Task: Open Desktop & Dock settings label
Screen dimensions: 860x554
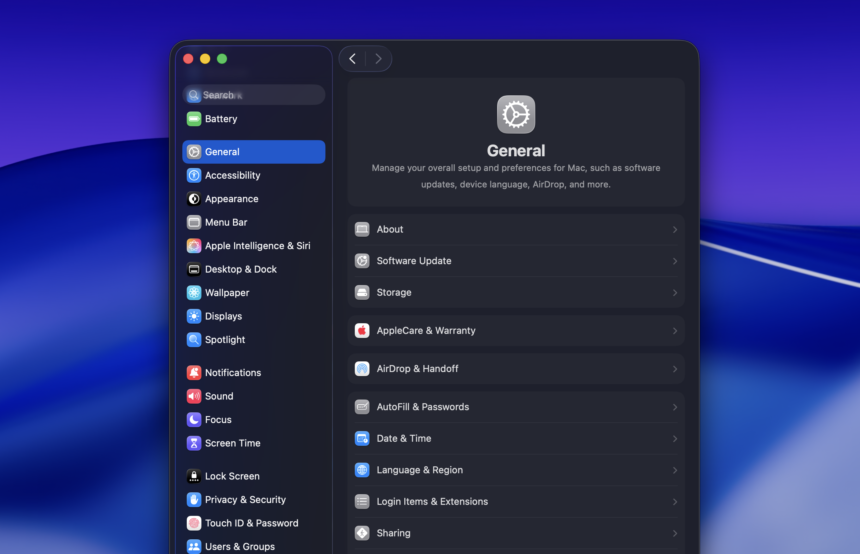Action: click(241, 269)
